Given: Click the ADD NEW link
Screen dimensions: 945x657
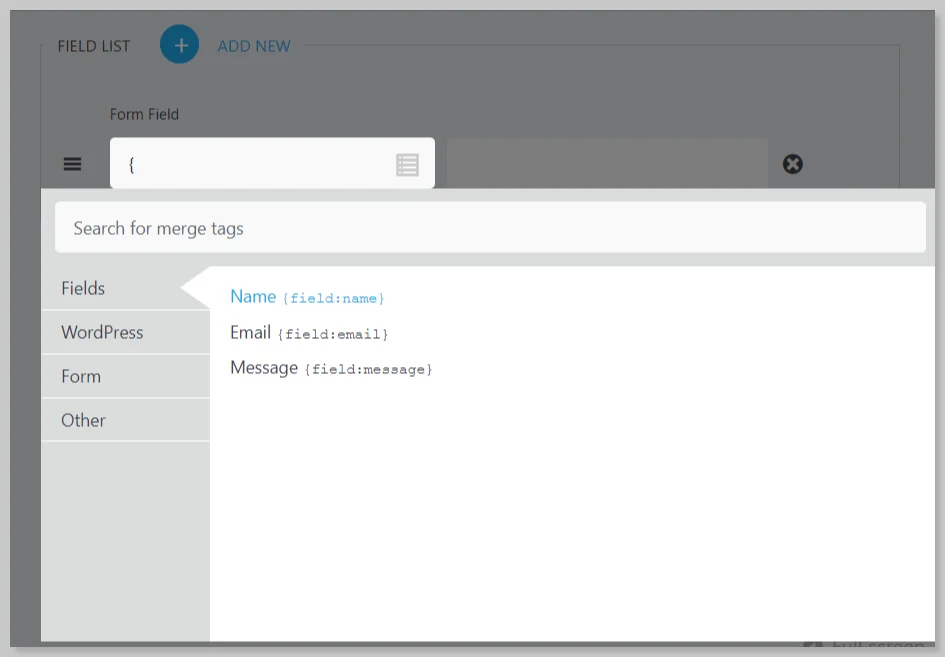Looking at the screenshot, I should click(x=254, y=46).
